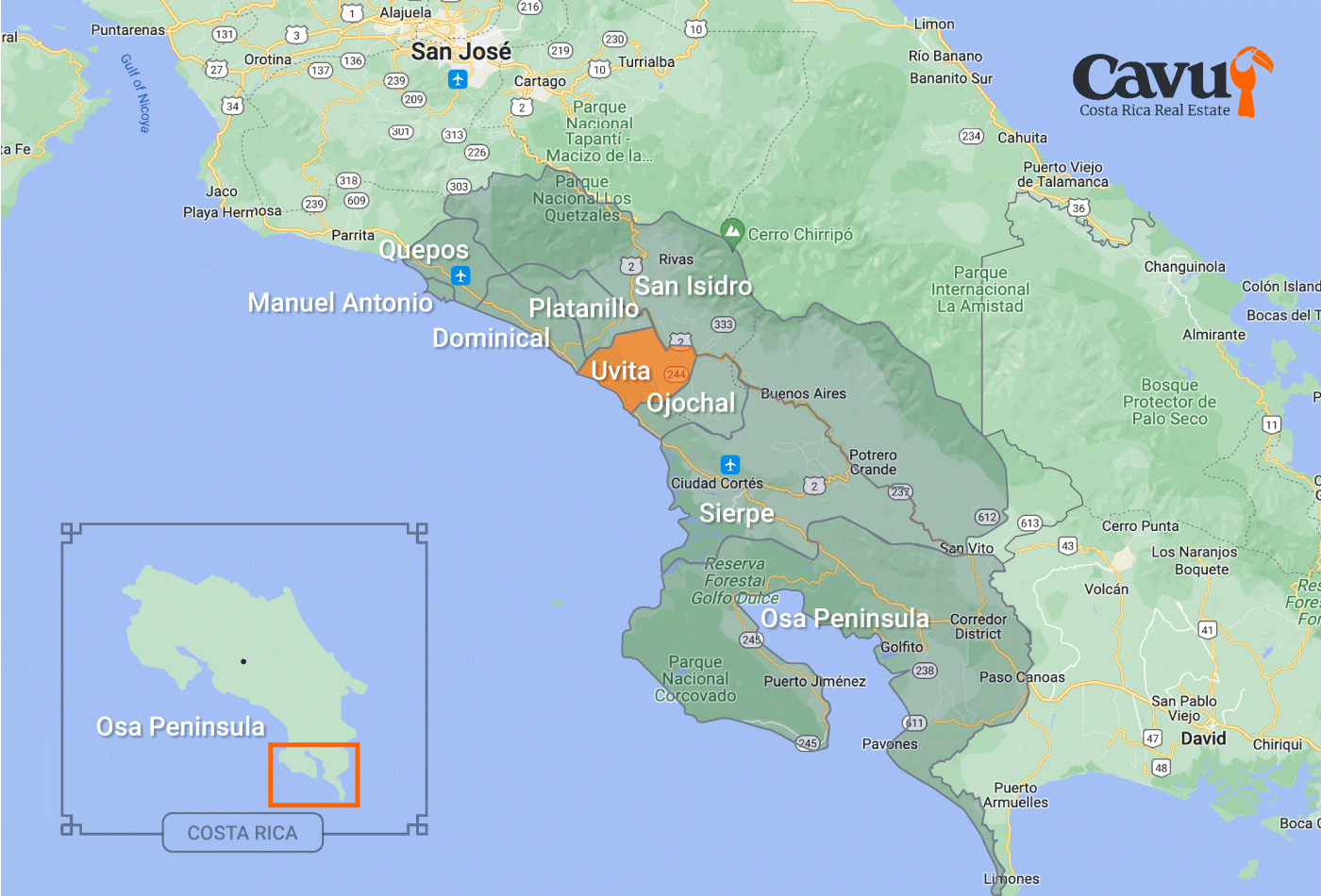This screenshot has width=1321, height=896.
Task: Click the Route 245 shield near Corcovado
Action: 750,639
